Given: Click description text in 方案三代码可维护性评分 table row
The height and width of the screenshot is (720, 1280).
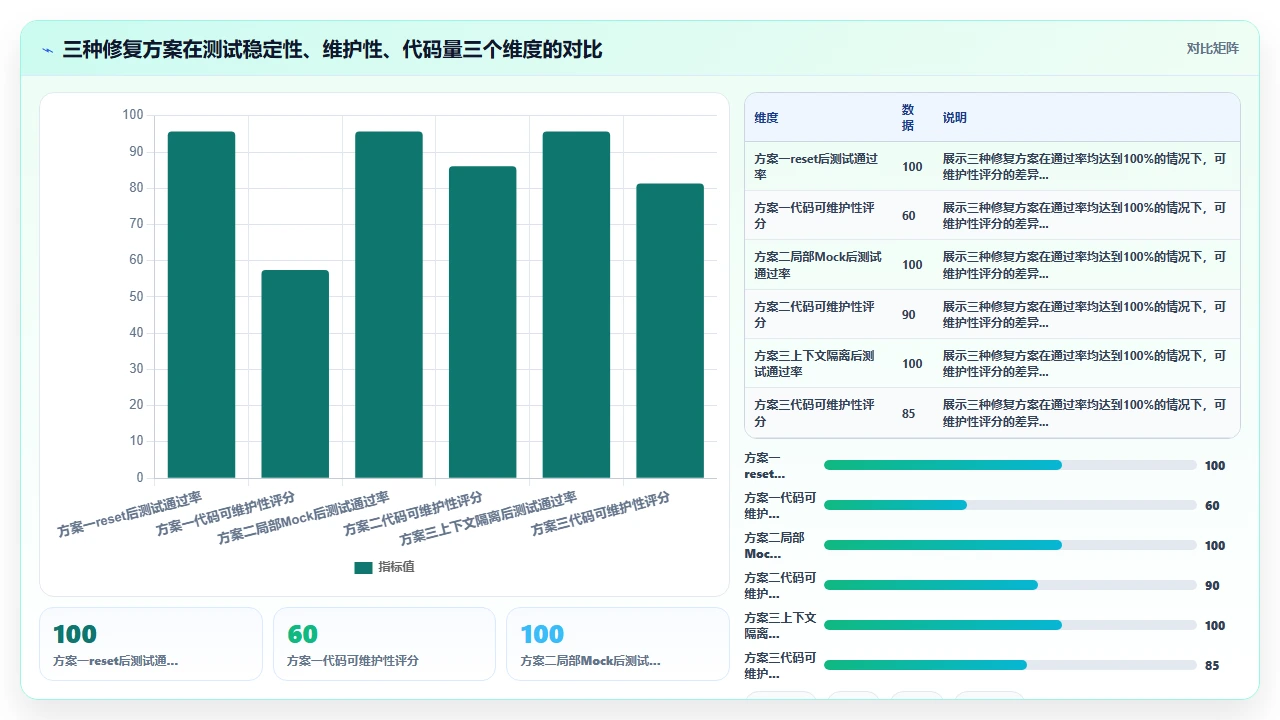Looking at the screenshot, I should 1084,413.
